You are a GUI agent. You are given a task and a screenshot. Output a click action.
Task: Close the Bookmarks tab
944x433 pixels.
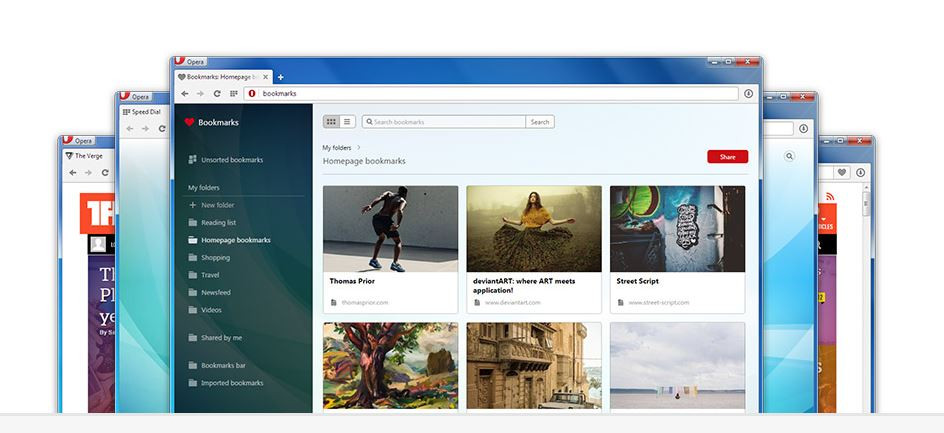pyautogui.click(x=267, y=77)
